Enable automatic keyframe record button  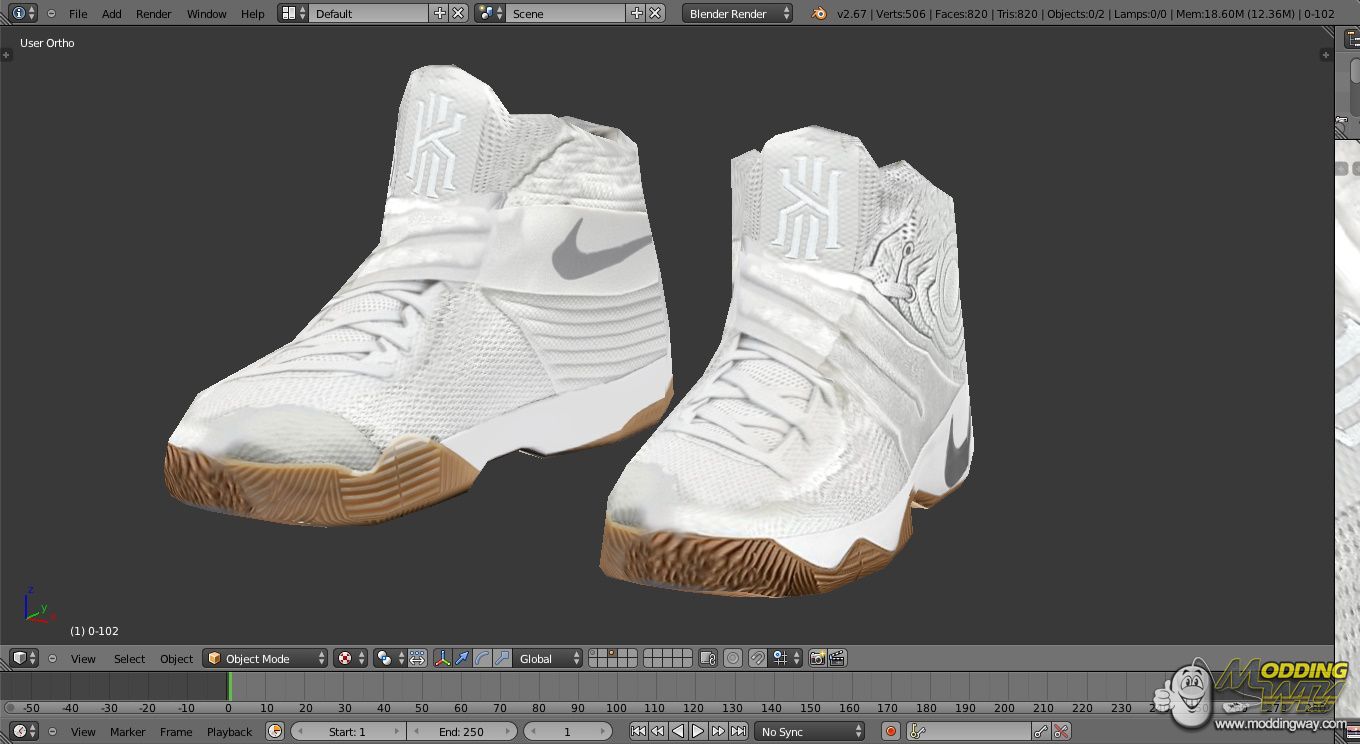890,732
